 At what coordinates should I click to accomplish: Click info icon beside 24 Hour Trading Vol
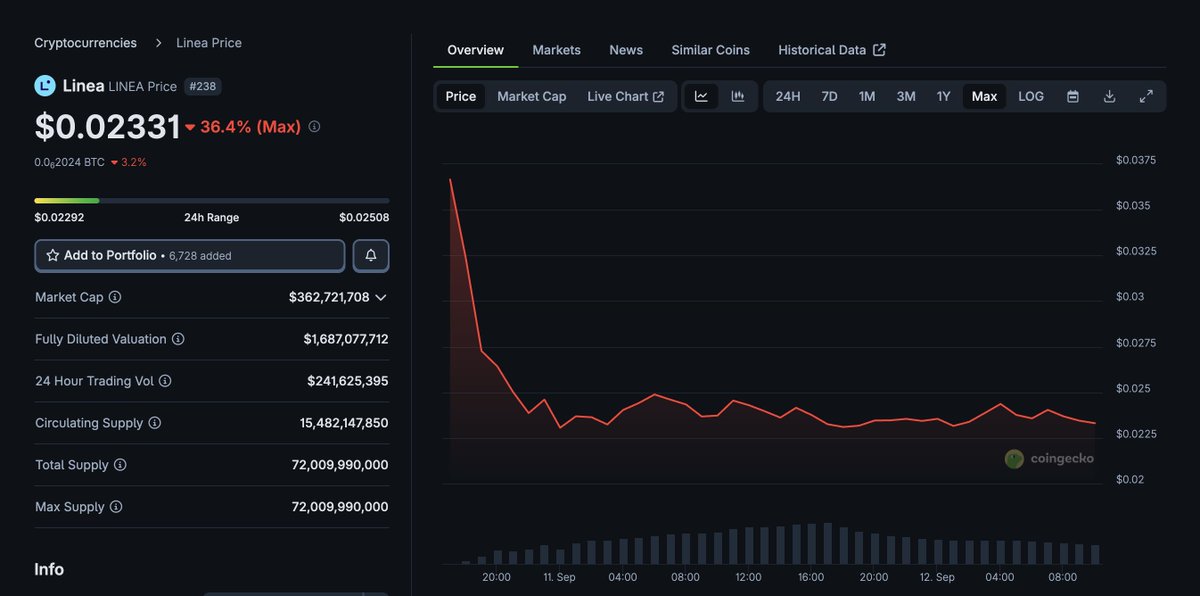tap(165, 381)
